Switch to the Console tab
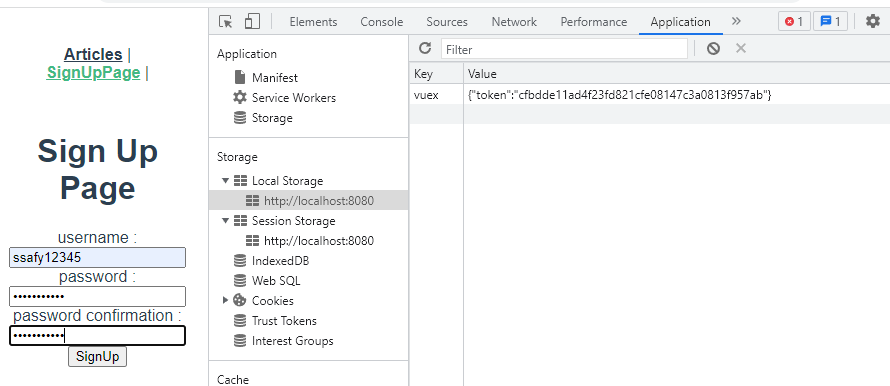This screenshot has height=386, width=890. click(x=381, y=22)
